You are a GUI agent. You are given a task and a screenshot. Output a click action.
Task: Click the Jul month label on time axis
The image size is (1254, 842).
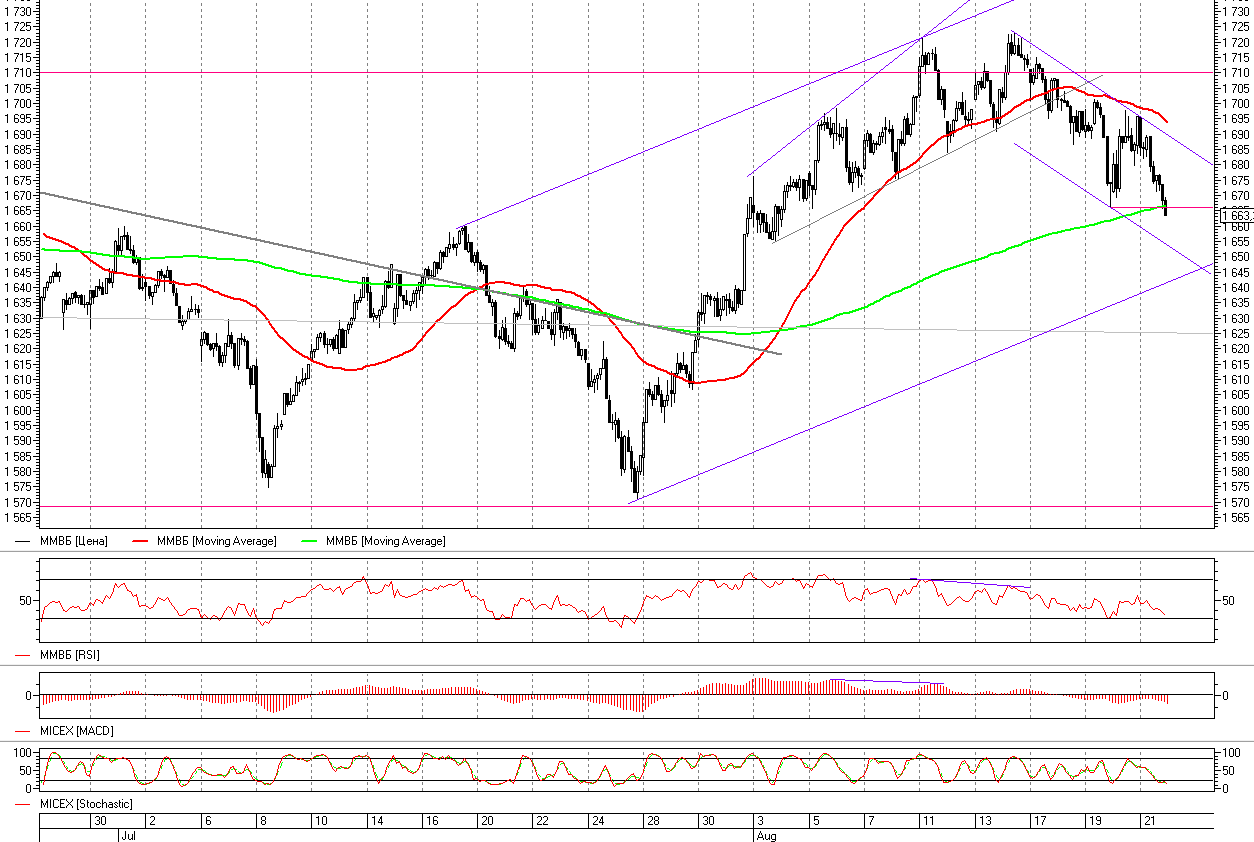(x=127, y=834)
